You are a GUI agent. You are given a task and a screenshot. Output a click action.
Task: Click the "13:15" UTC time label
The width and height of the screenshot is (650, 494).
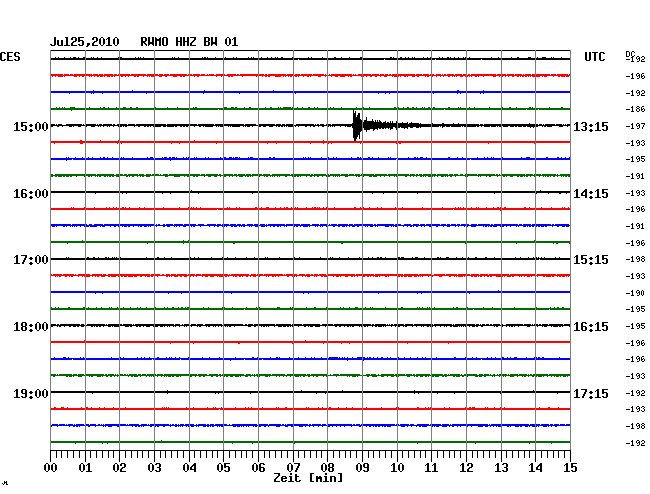[x=591, y=126]
